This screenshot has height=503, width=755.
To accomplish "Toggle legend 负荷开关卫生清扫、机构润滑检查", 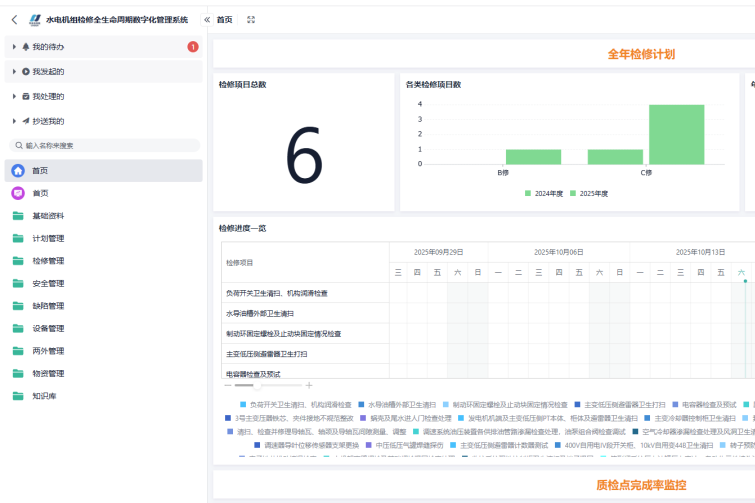I will click(296, 405).
